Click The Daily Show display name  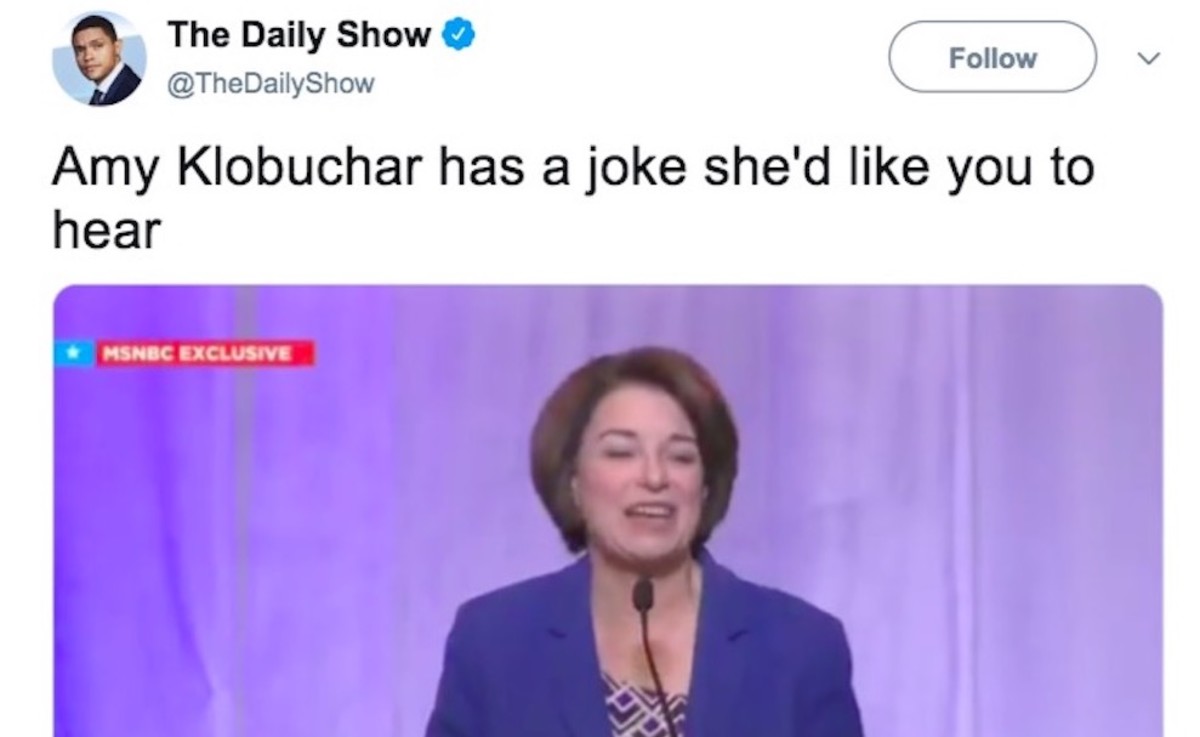point(300,36)
